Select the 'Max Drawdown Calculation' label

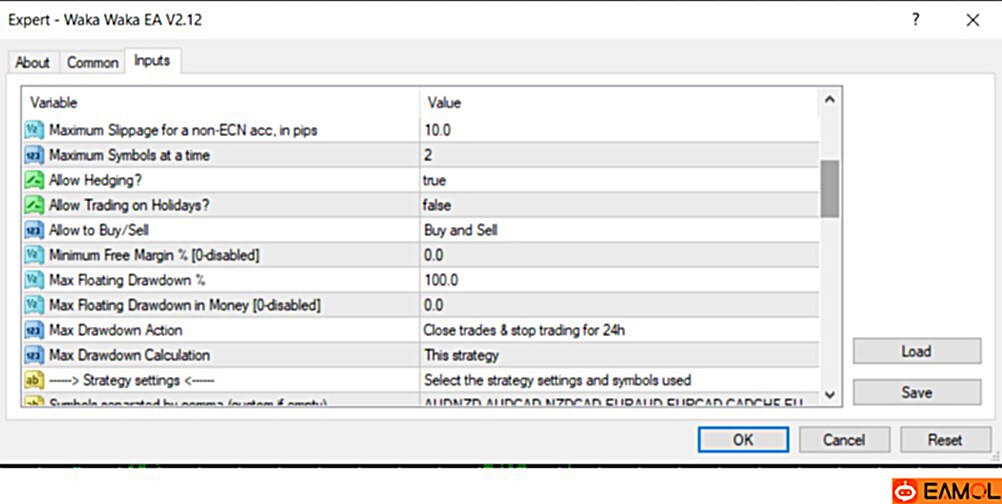tap(129, 355)
